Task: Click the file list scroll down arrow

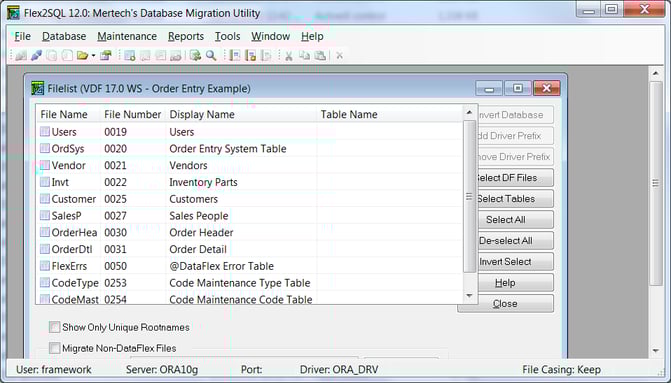Action: click(469, 296)
